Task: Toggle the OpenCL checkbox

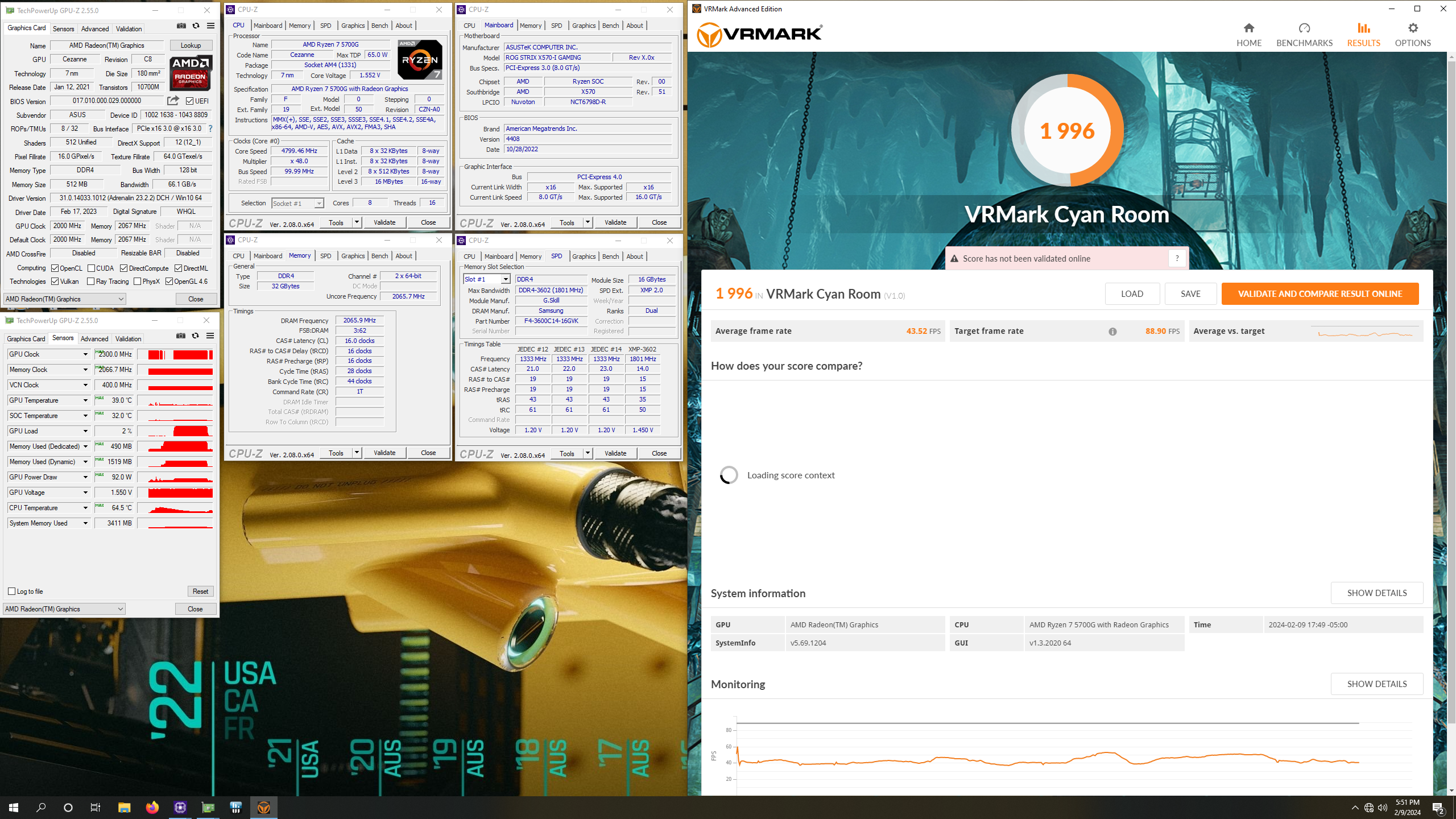Action: click(x=55, y=268)
